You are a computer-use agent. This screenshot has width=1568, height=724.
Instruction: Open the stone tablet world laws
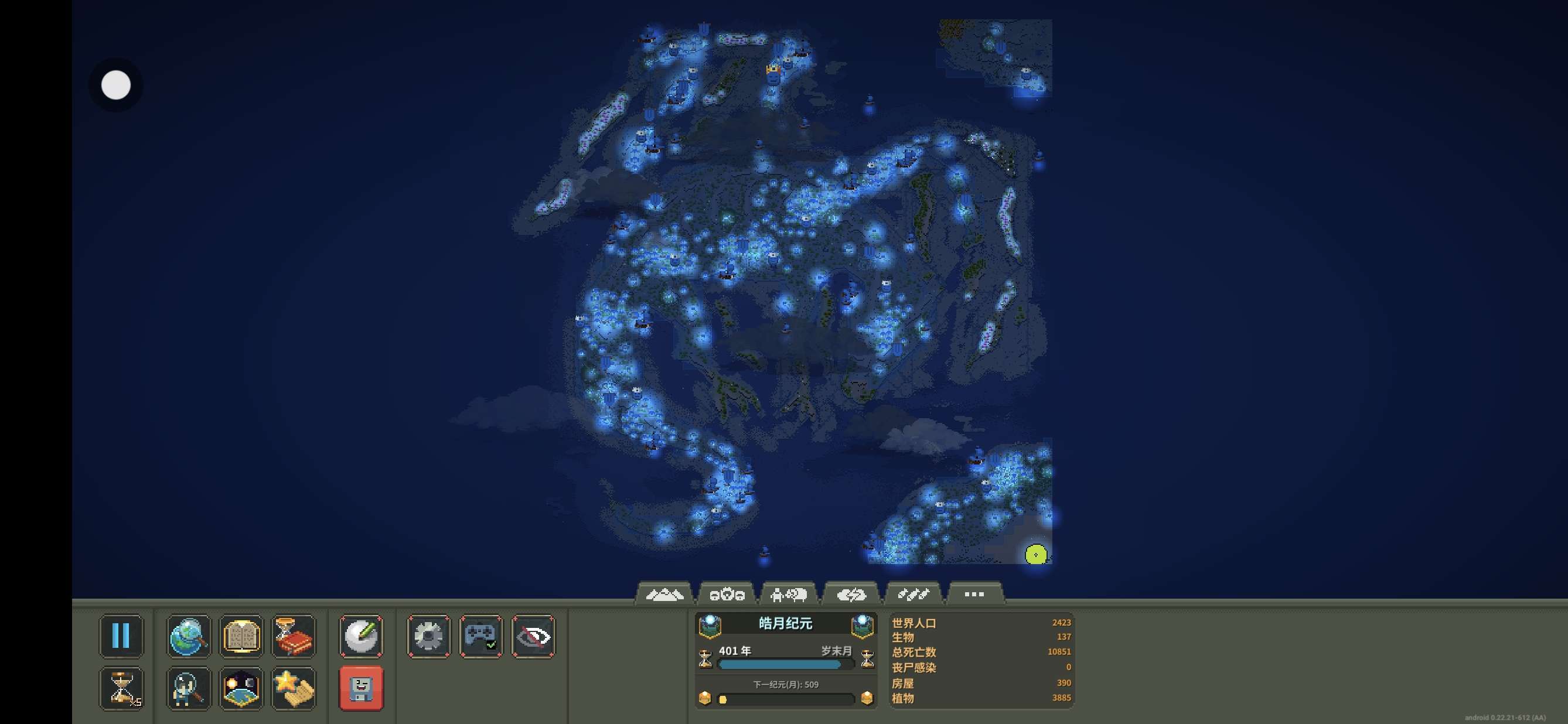tap(241, 636)
